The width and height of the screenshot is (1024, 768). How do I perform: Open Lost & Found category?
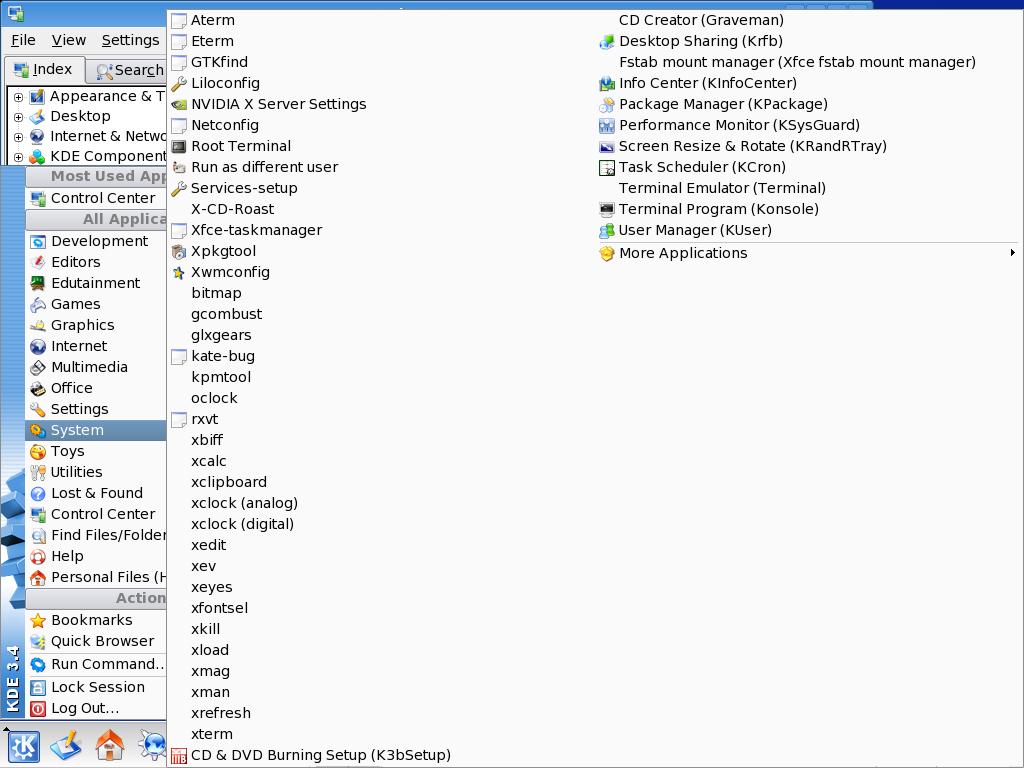[x=95, y=493]
